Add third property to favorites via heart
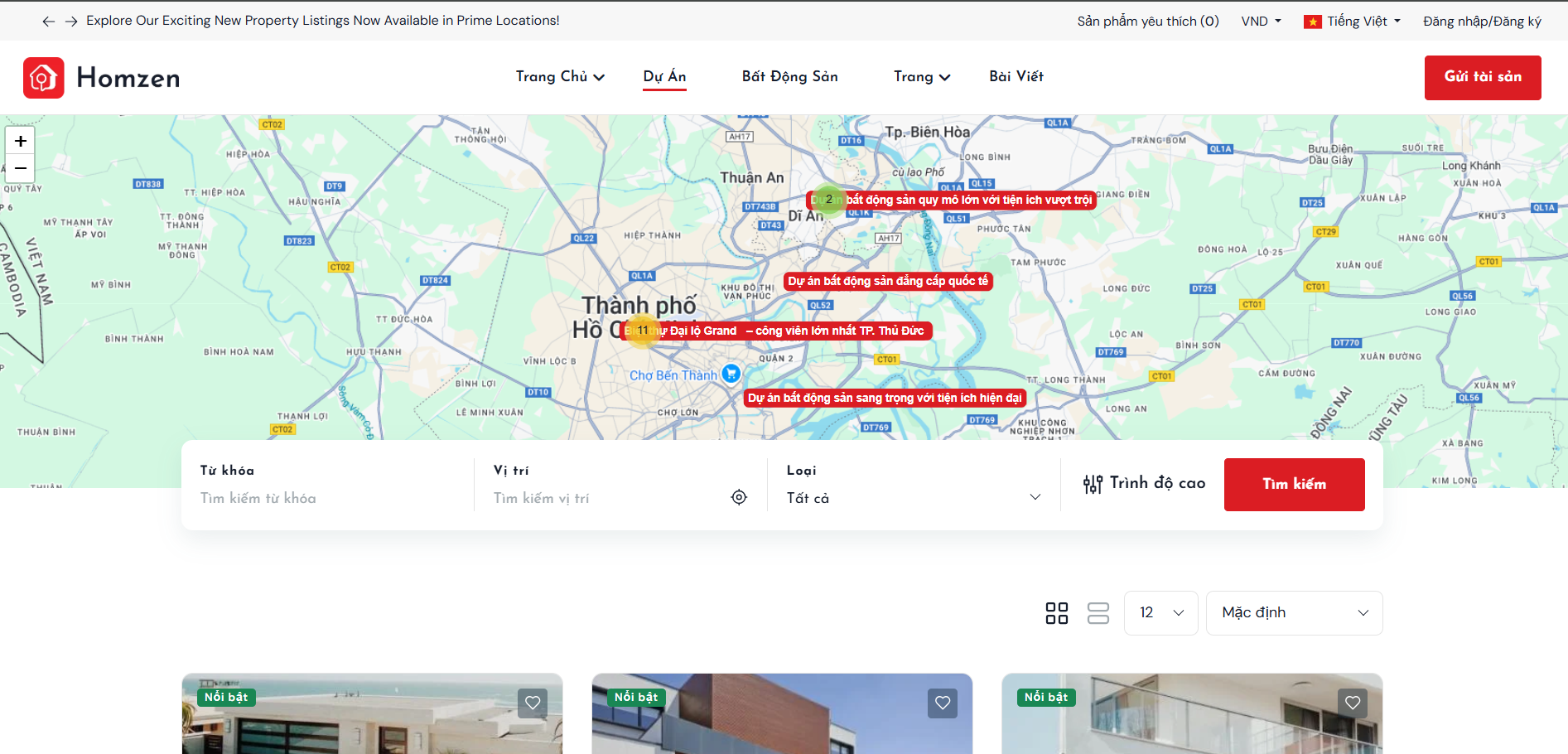The image size is (1568, 754). [x=1353, y=703]
